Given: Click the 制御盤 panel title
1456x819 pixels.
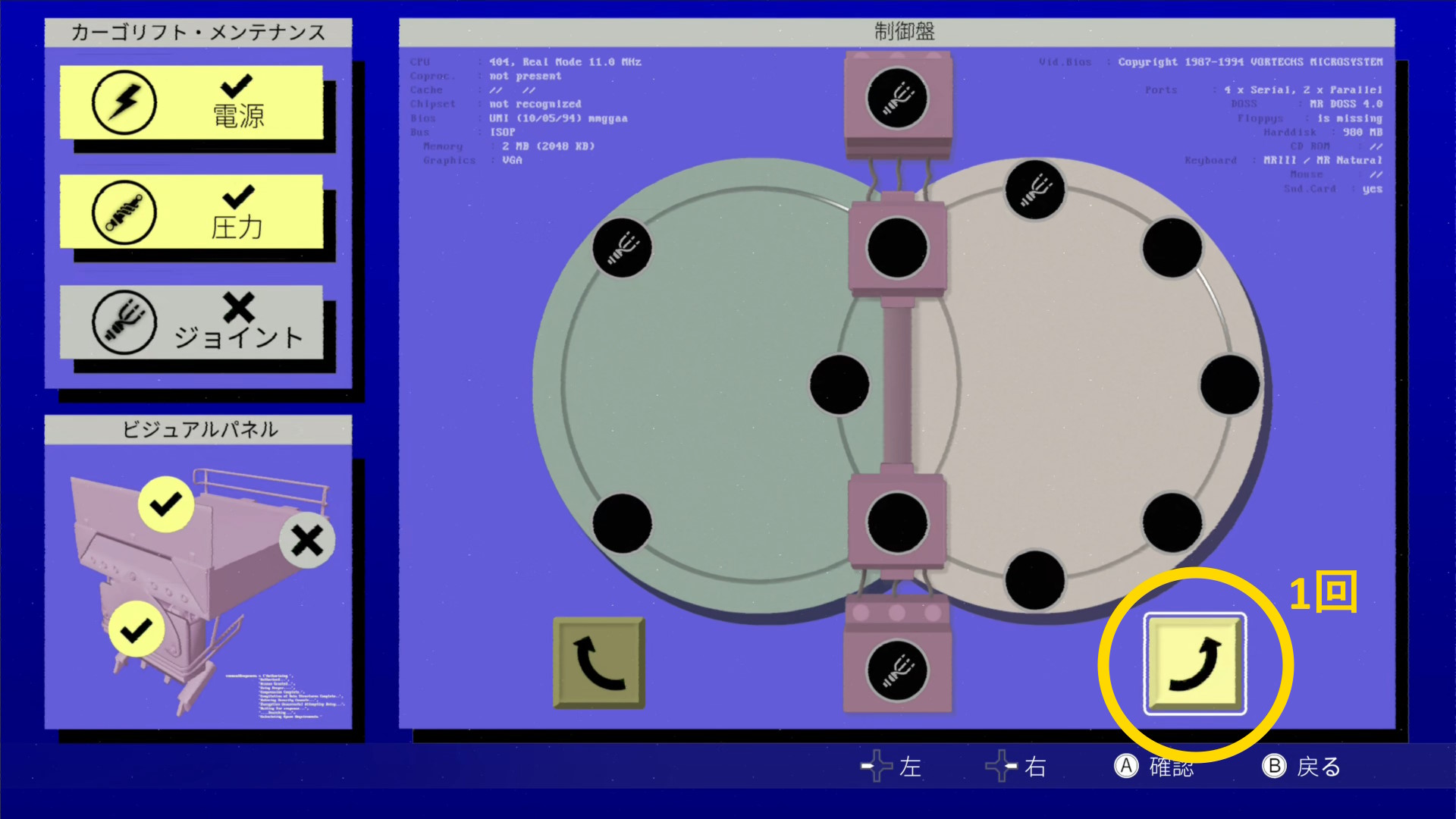Looking at the screenshot, I should click(904, 32).
